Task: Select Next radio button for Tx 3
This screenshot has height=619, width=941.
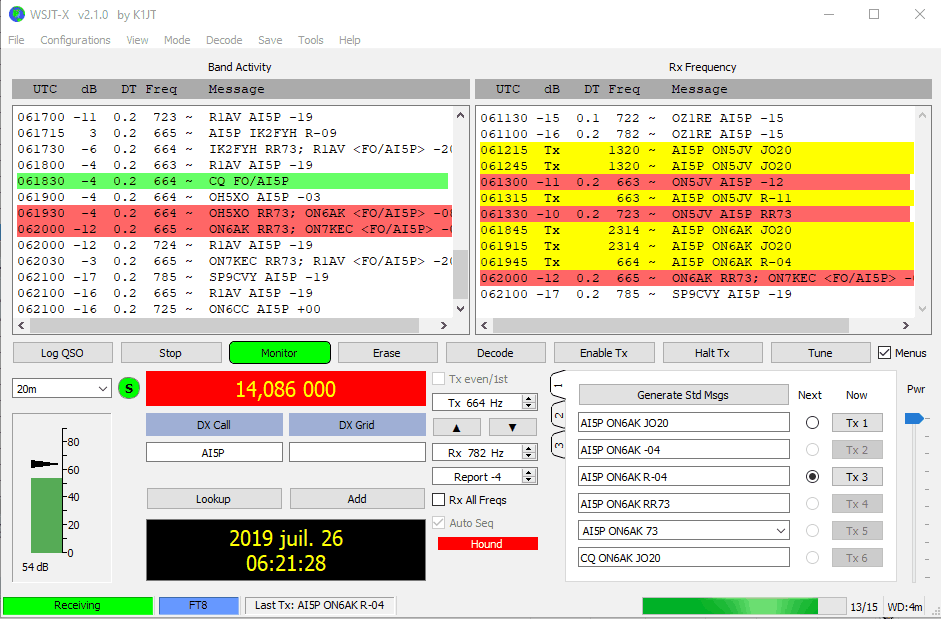Action: pos(812,477)
